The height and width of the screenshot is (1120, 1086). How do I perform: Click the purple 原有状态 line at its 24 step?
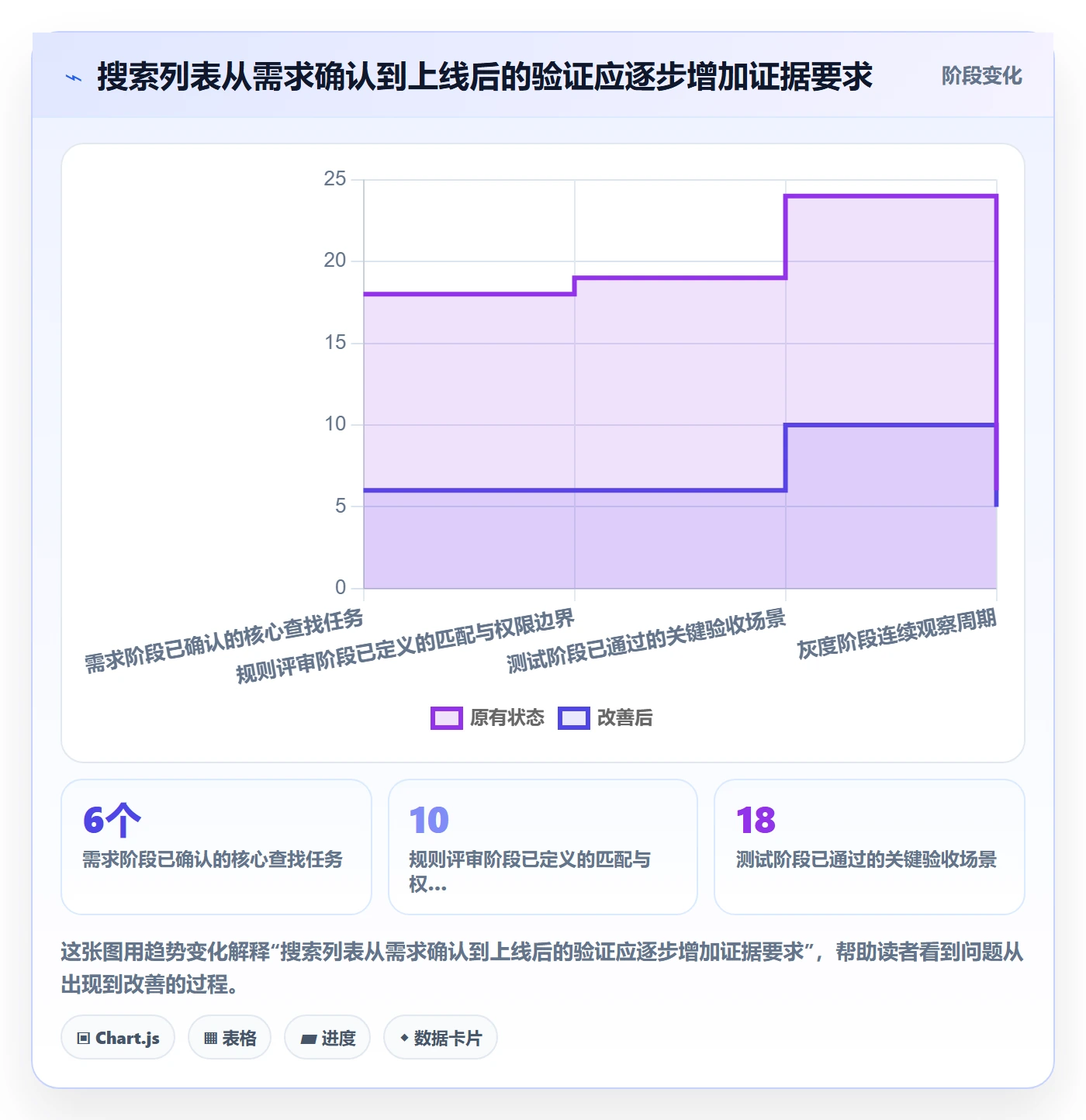pos(891,196)
